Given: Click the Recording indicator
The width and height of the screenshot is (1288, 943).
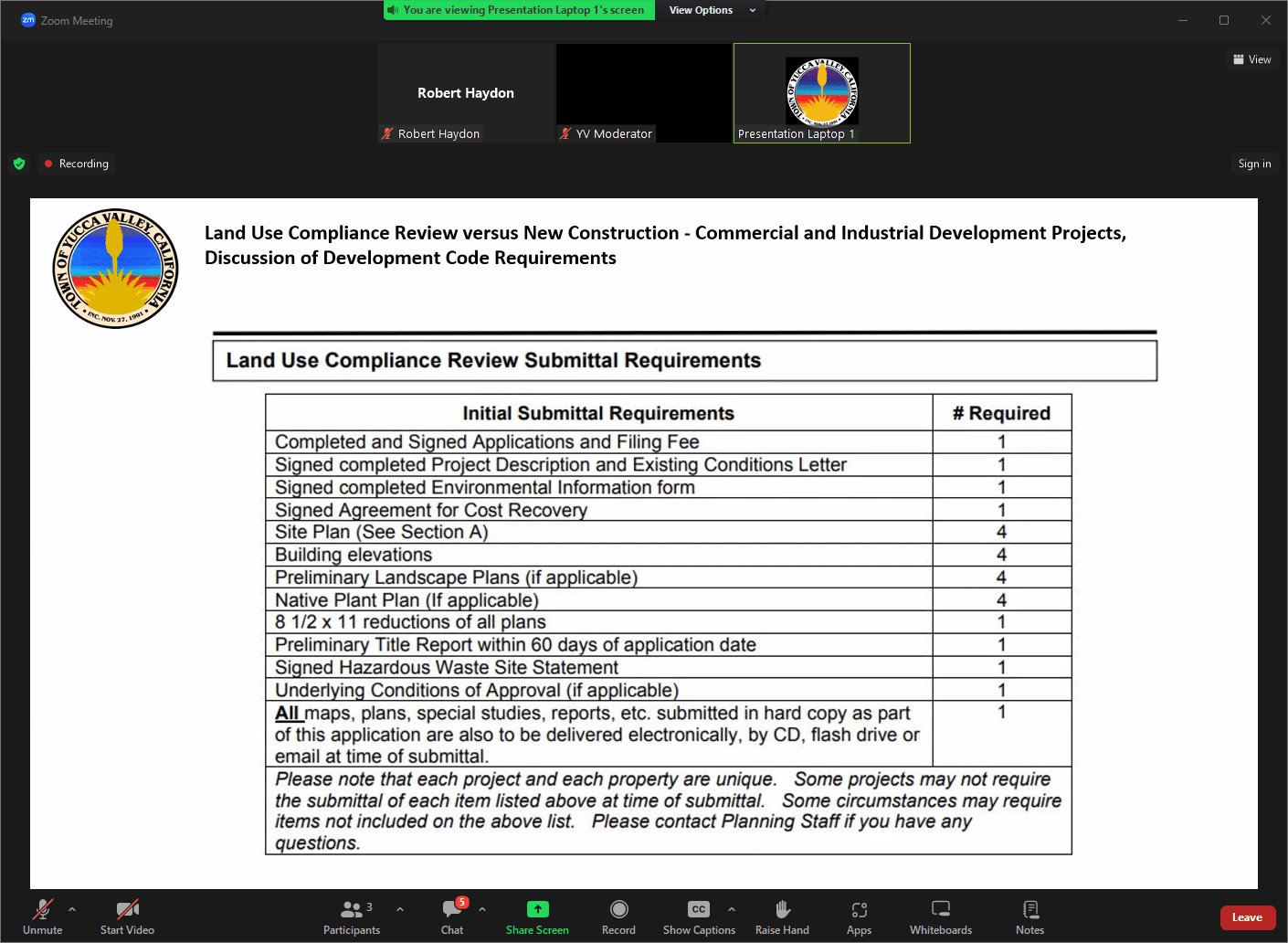Looking at the screenshot, I should point(77,164).
